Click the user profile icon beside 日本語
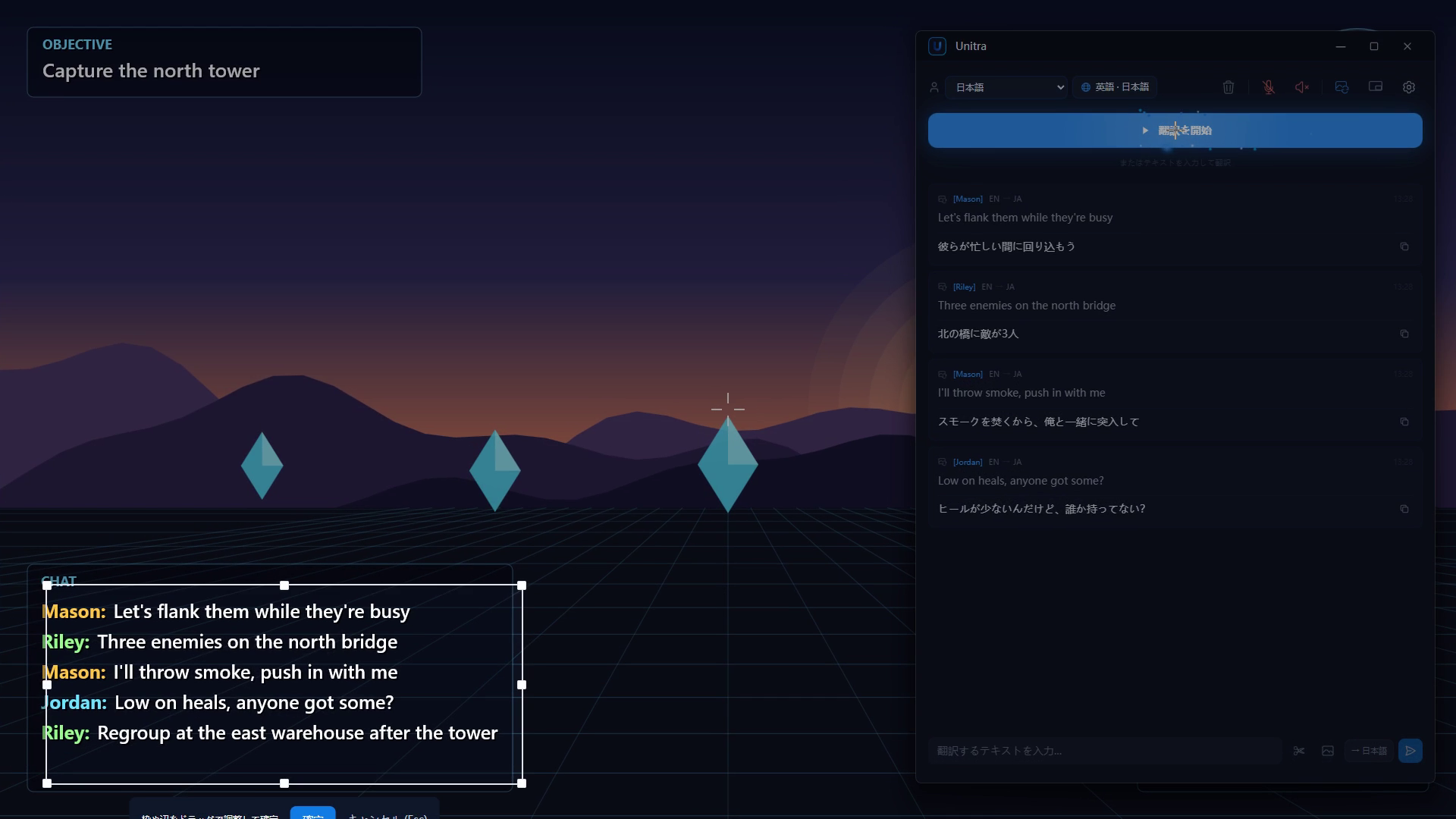 pyautogui.click(x=934, y=87)
